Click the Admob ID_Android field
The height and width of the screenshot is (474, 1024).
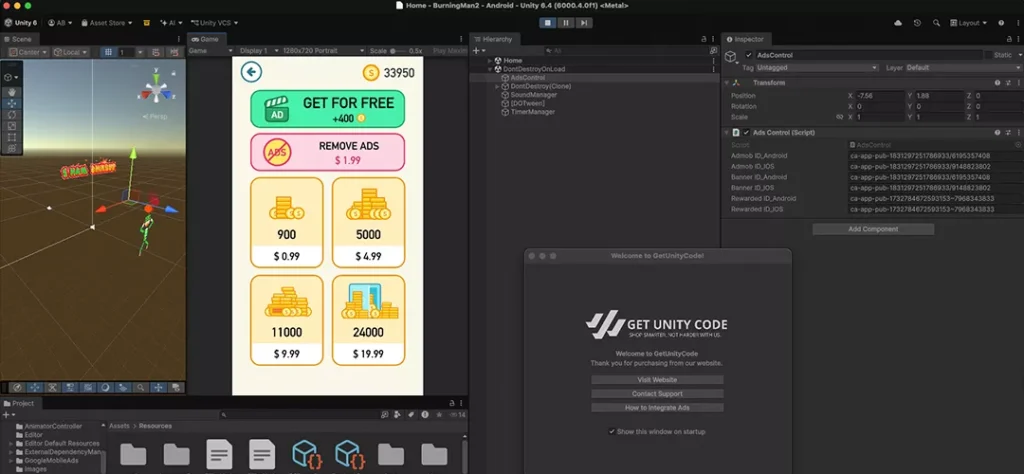[935, 156]
